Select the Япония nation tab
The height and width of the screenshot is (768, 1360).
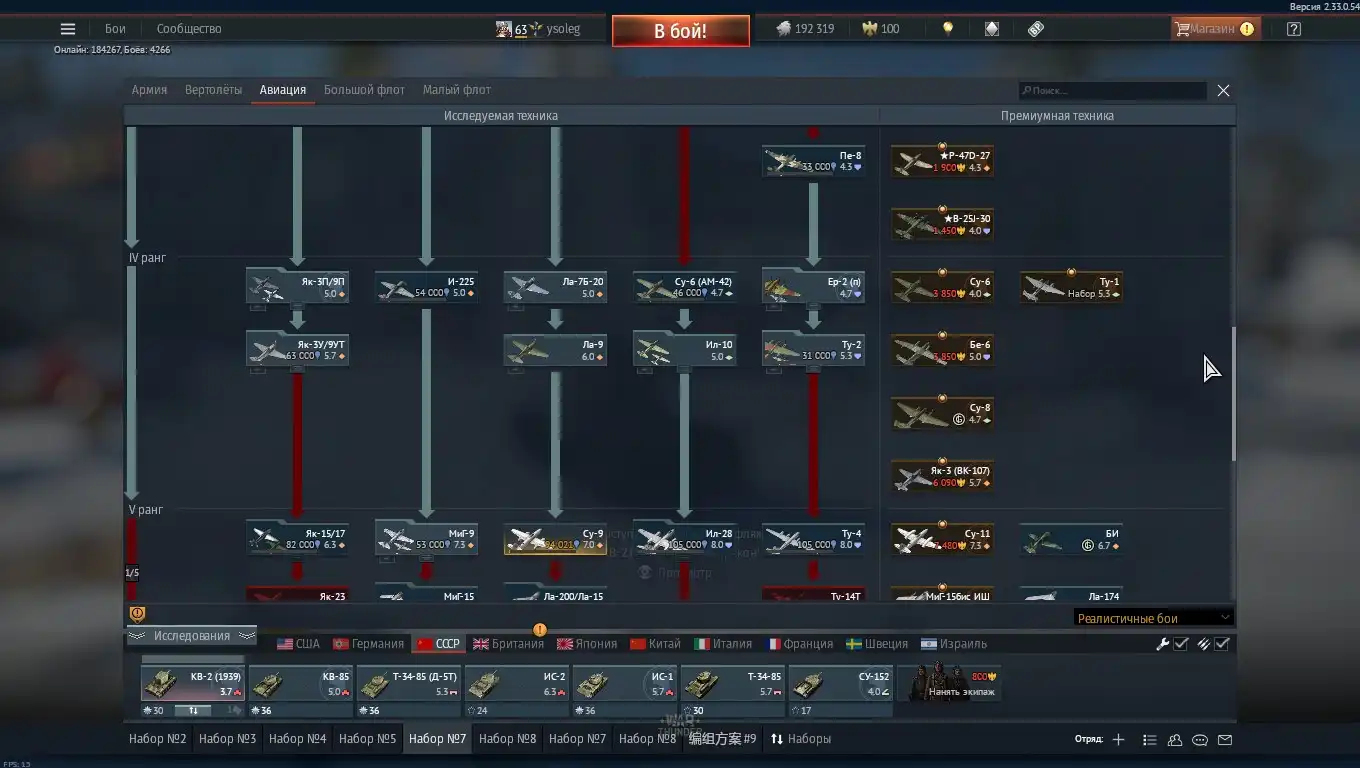point(587,644)
